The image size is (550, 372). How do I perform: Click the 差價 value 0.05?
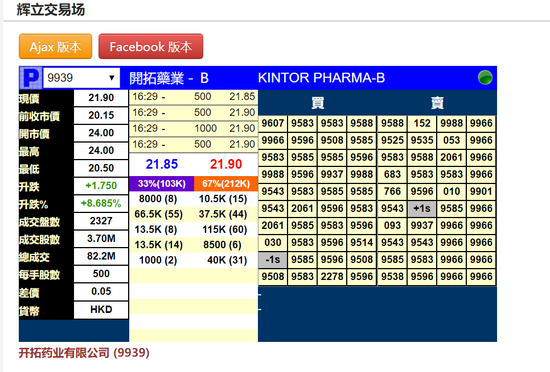[x=101, y=291]
